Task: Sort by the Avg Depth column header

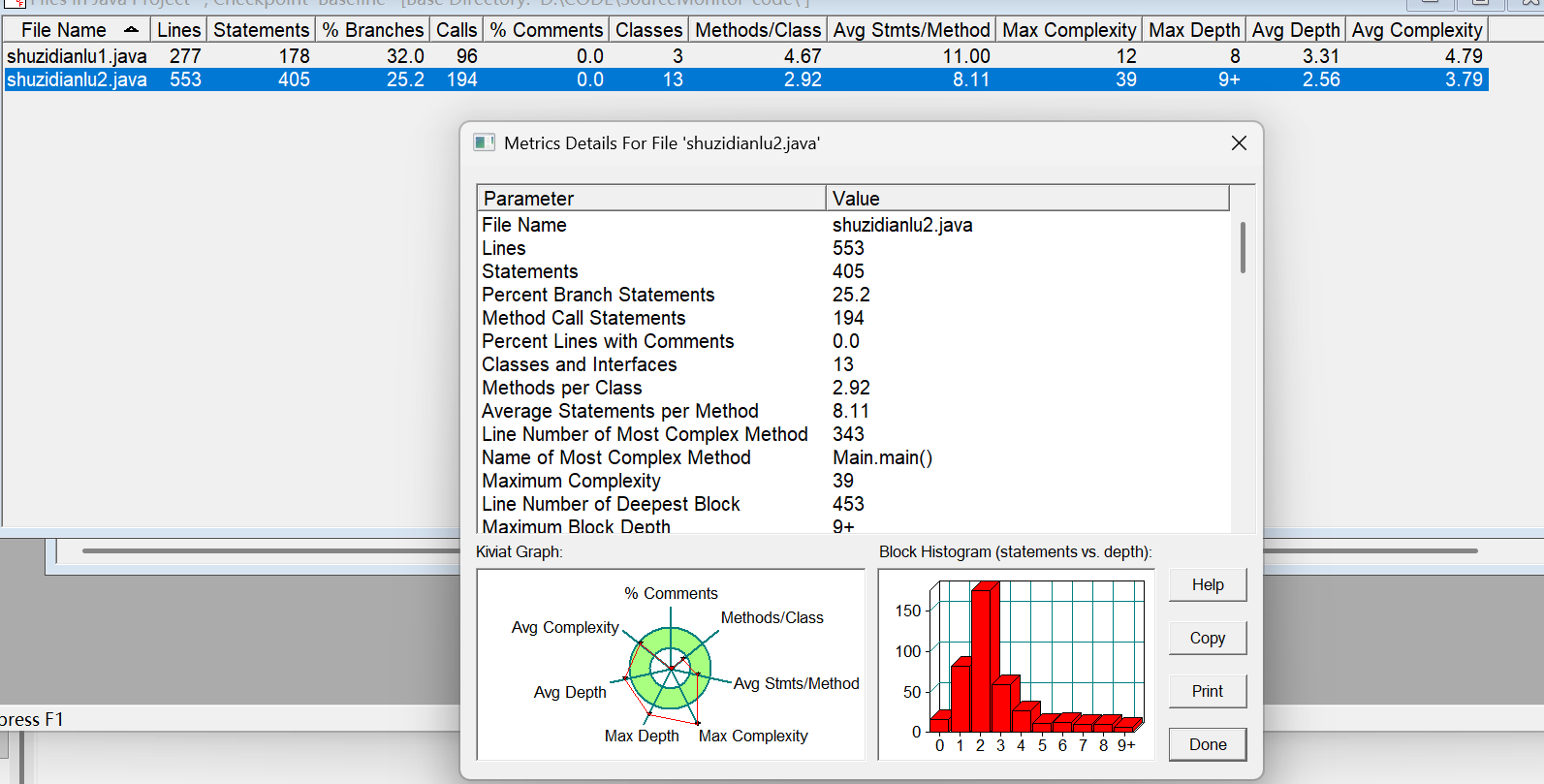Action: pos(1296,30)
